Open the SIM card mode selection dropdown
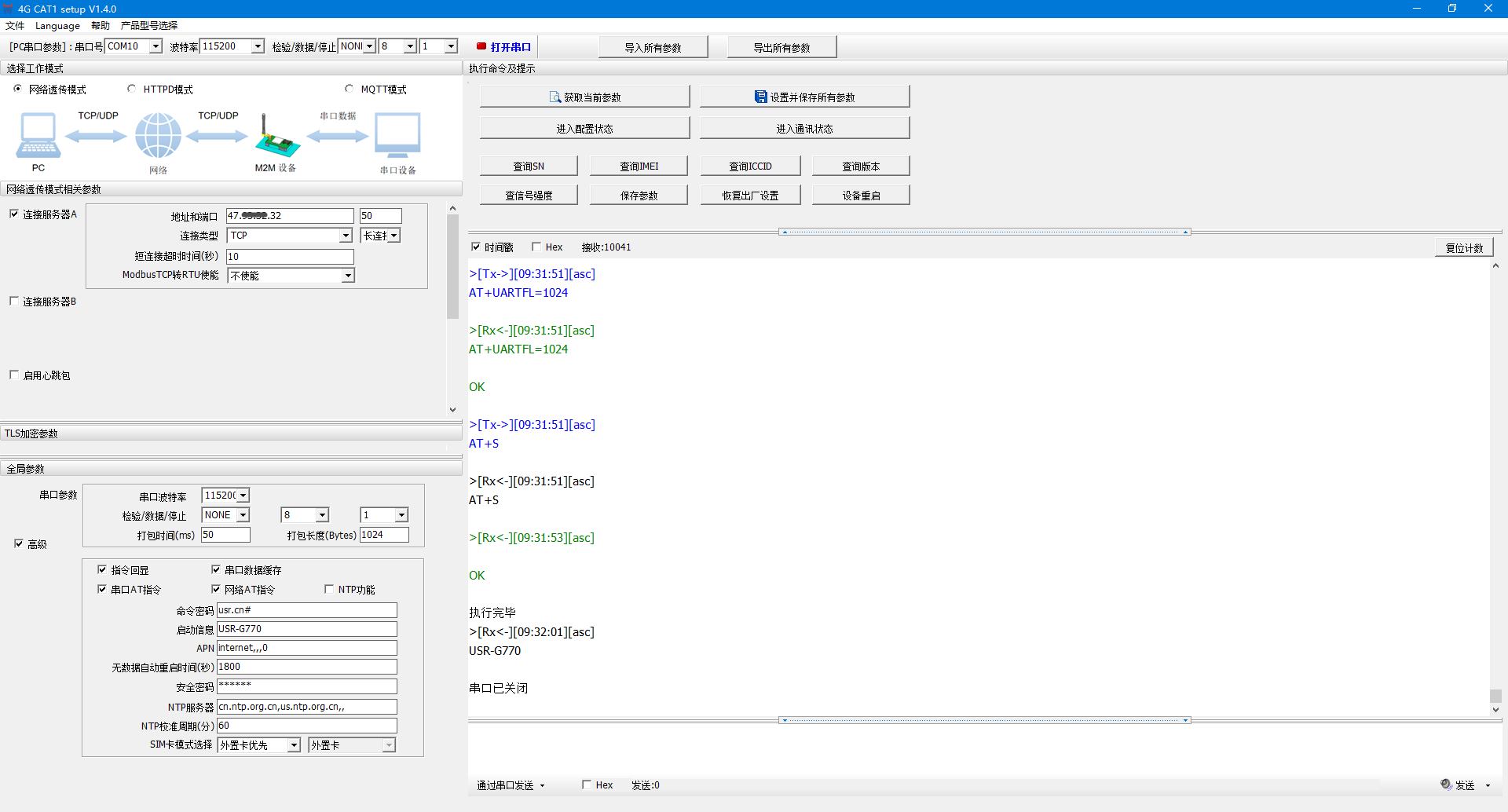 294,745
